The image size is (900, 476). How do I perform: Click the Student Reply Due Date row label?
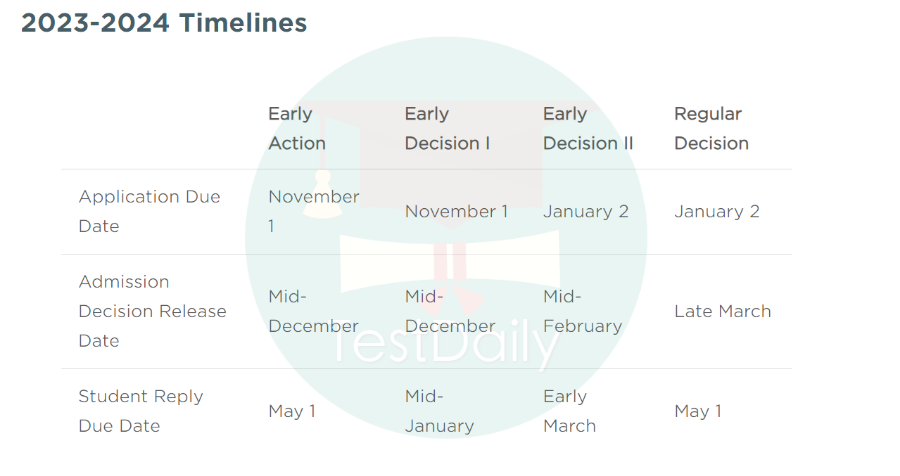click(141, 411)
